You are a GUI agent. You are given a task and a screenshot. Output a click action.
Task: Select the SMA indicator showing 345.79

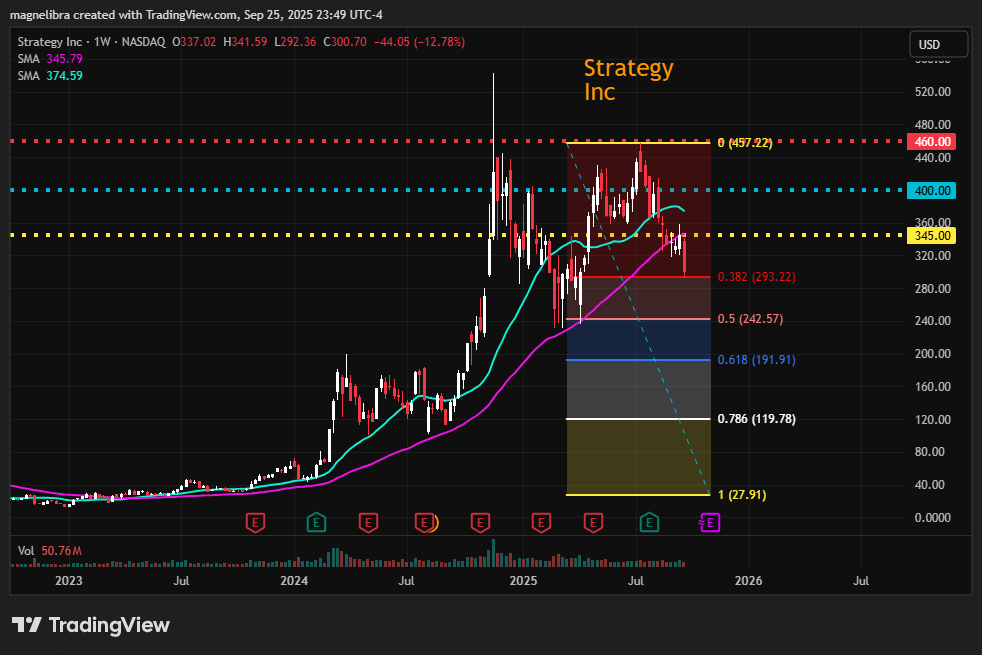[x=50, y=59]
